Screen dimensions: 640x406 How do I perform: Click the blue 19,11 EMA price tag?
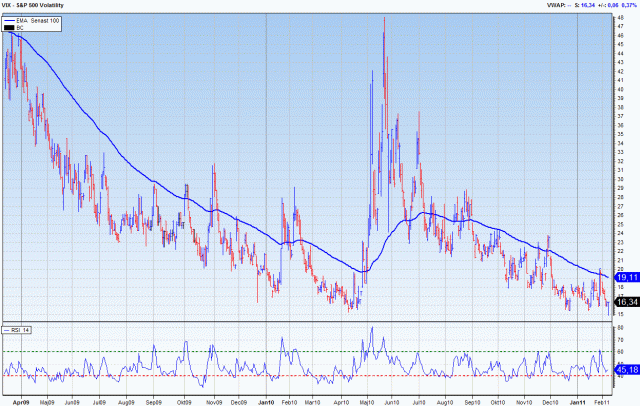625,275
